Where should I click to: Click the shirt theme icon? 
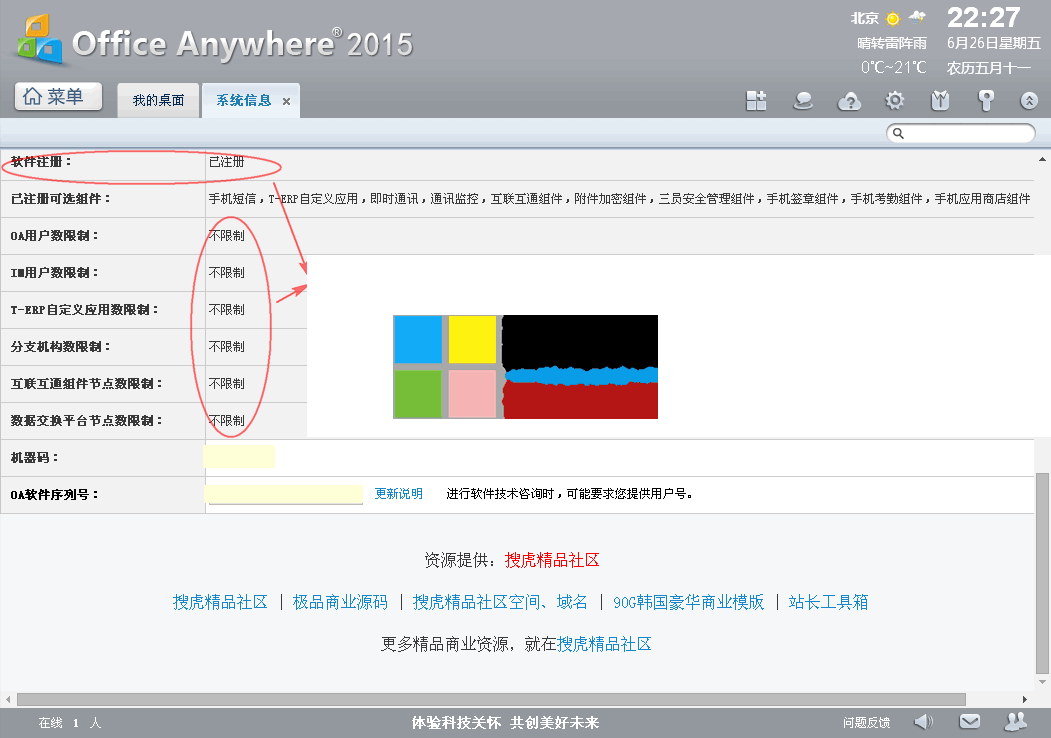940,100
